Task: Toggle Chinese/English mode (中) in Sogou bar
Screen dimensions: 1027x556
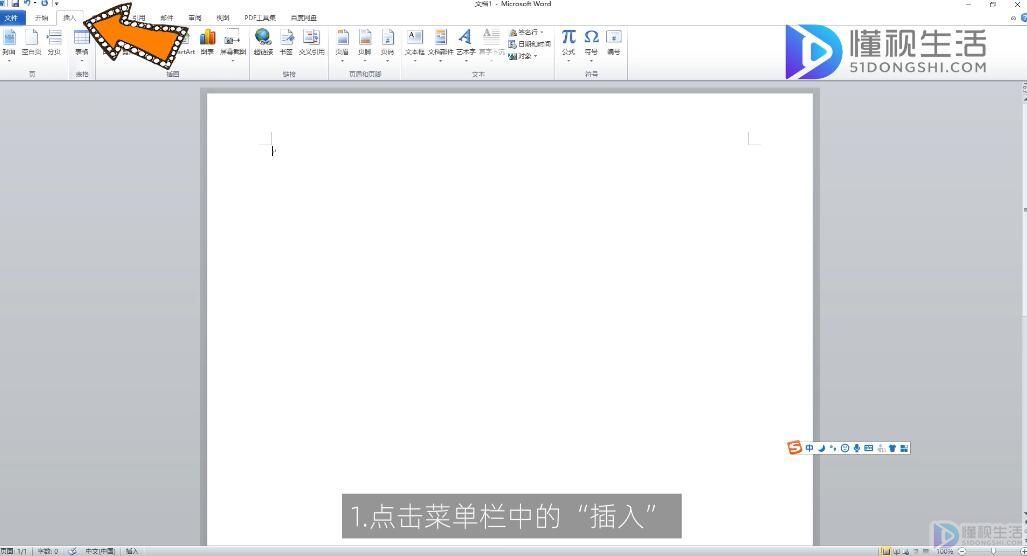Action: (810, 448)
